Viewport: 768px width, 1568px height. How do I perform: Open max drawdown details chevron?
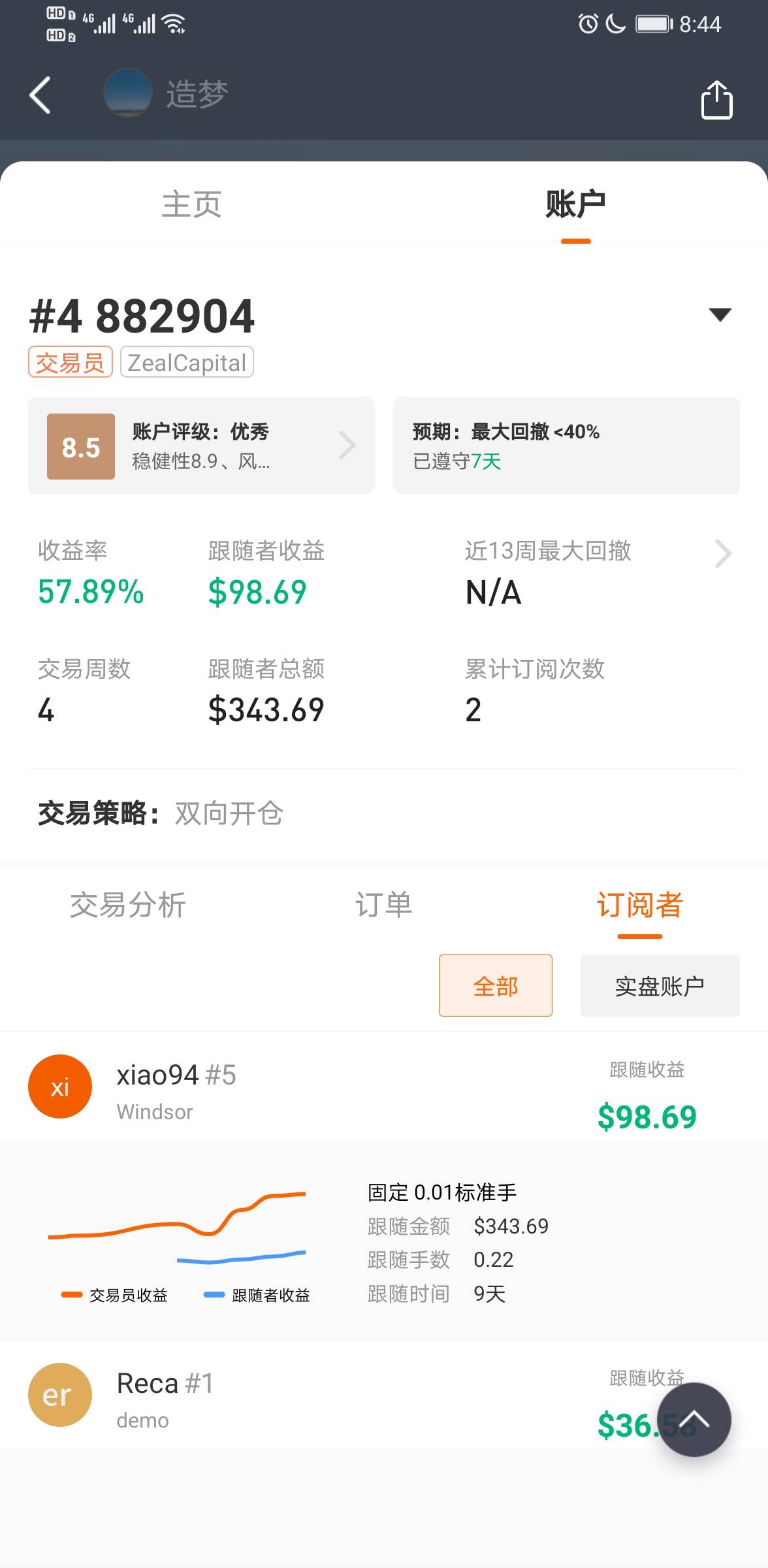pos(723,554)
